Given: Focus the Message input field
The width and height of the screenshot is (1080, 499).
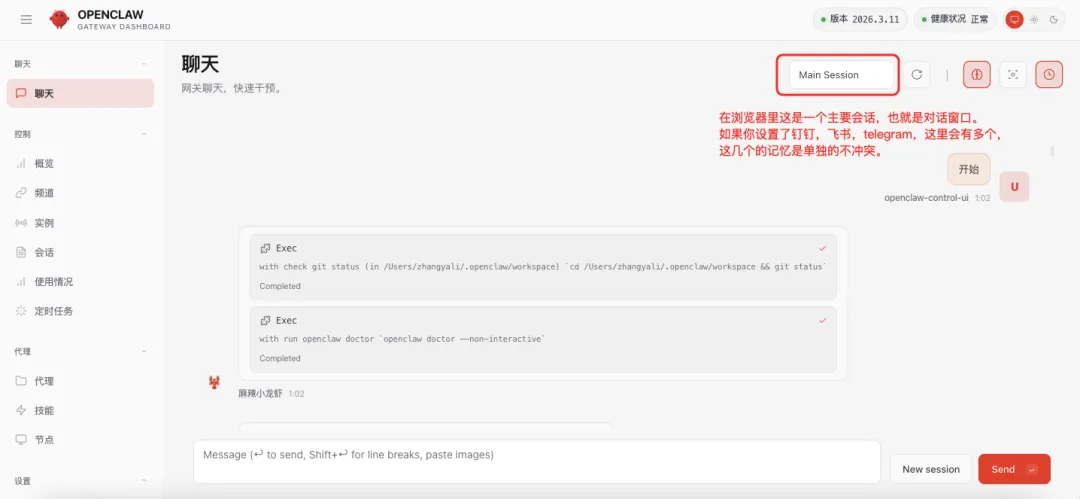Looking at the screenshot, I should 537,462.
